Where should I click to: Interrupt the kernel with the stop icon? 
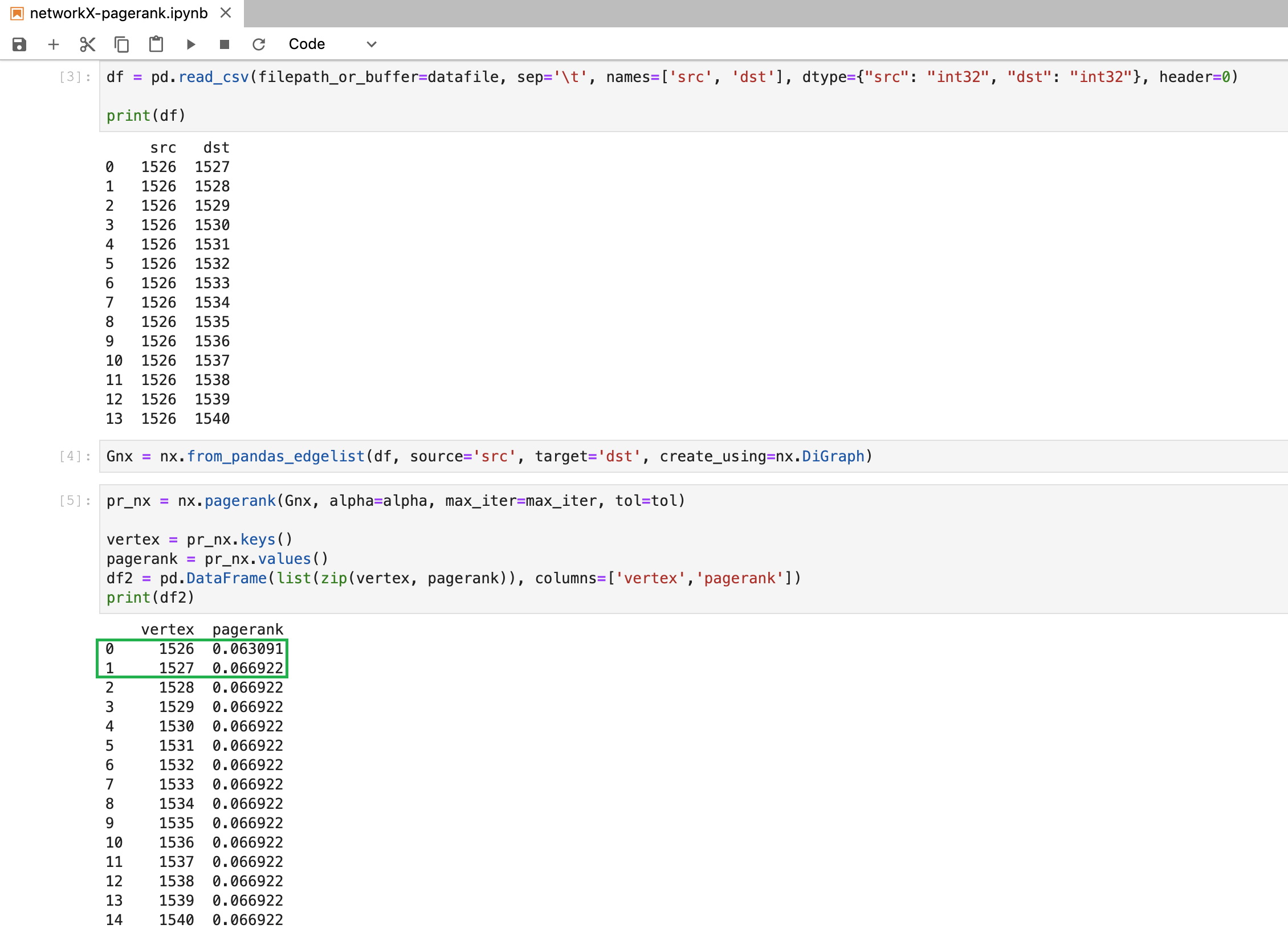pyautogui.click(x=224, y=44)
